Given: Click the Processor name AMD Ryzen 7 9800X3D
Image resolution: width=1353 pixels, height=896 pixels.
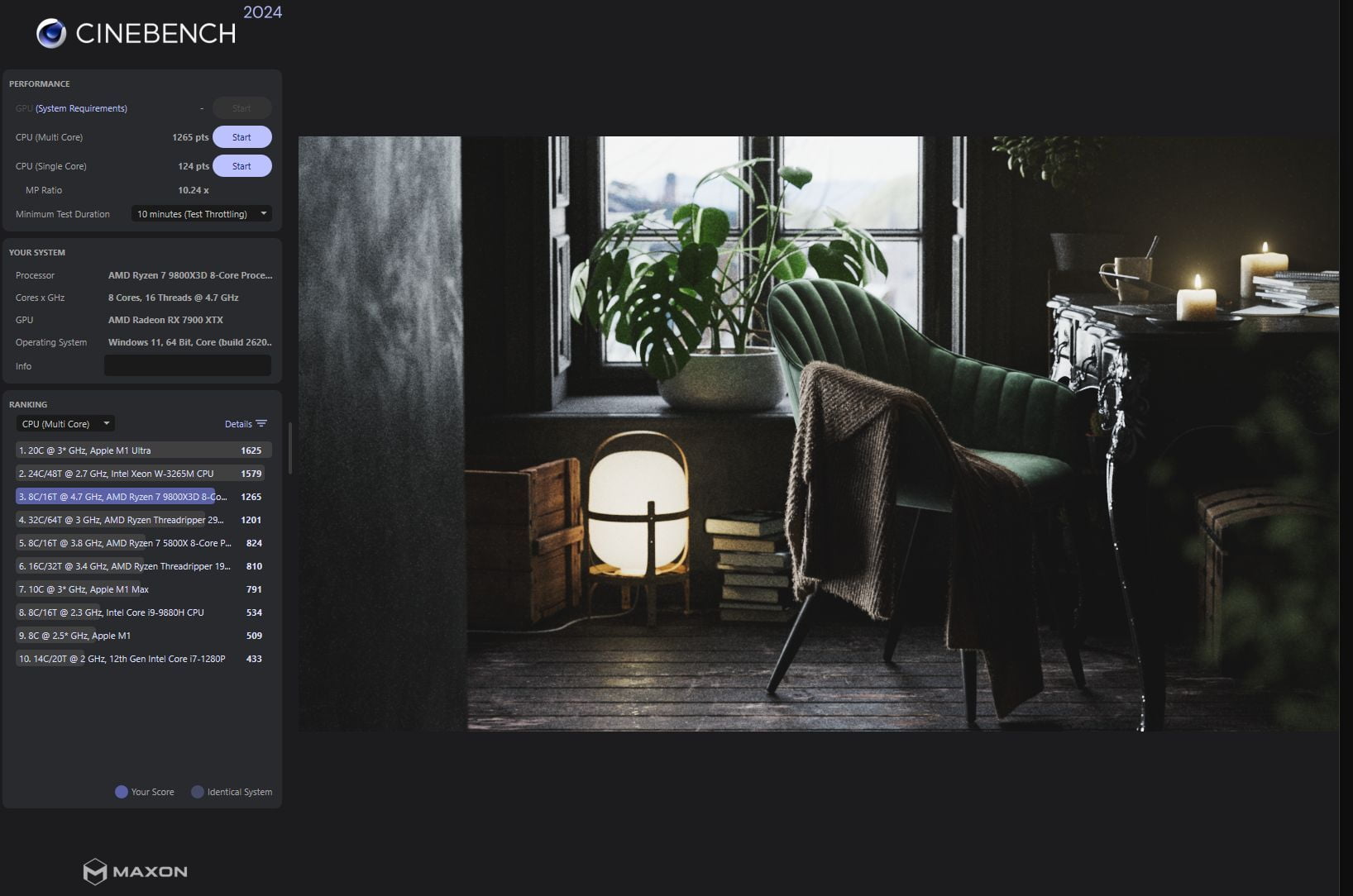Looking at the screenshot, I should click(189, 275).
